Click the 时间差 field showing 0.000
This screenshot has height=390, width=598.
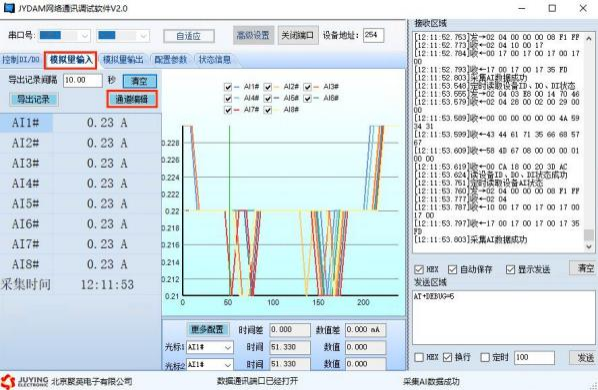[x=290, y=330]
